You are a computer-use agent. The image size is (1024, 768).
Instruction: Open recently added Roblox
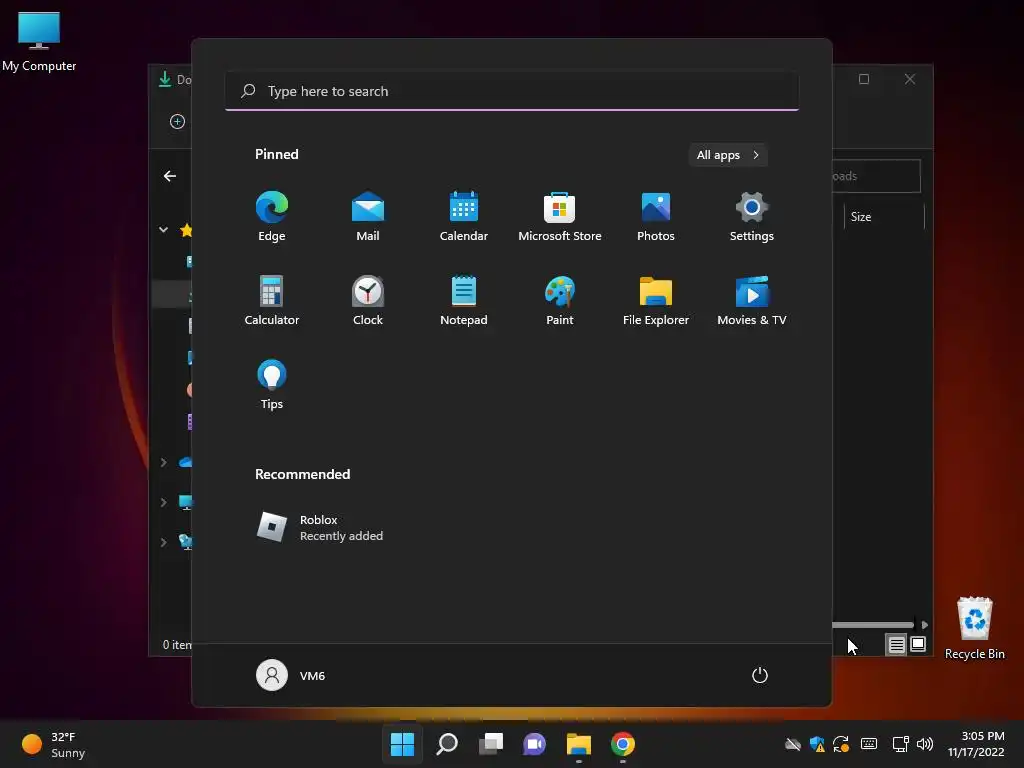pos(320,528)
